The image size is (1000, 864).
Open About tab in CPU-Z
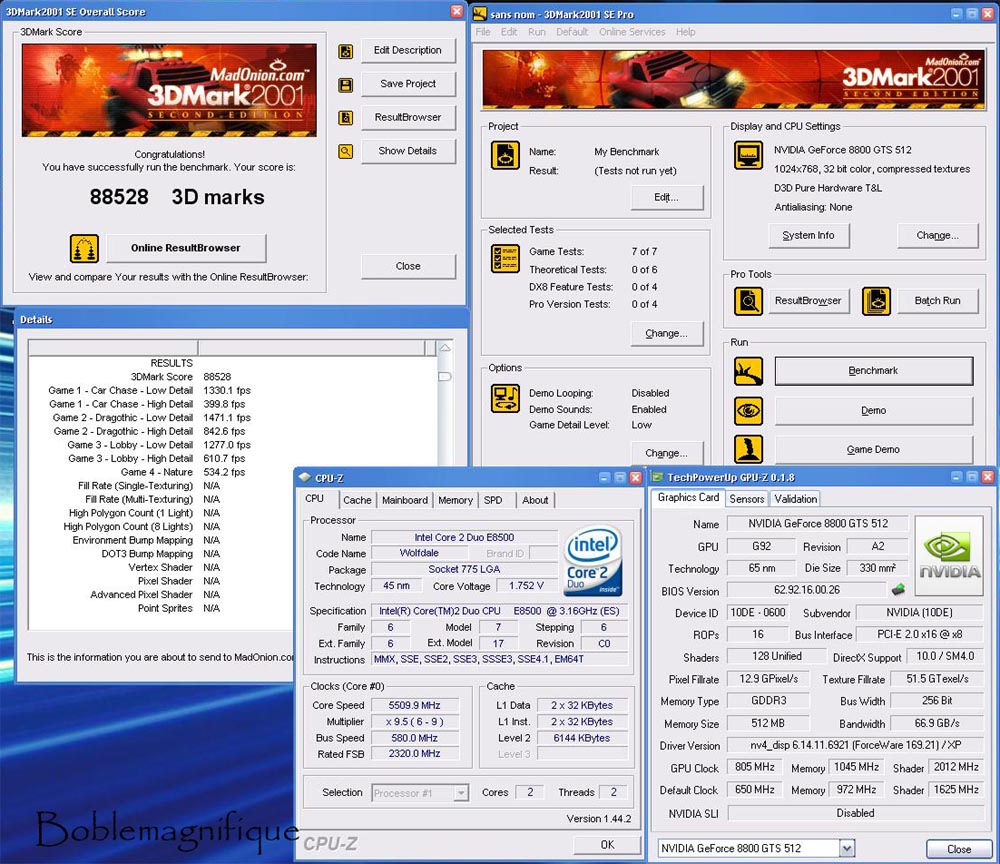[x=535, y=501]
